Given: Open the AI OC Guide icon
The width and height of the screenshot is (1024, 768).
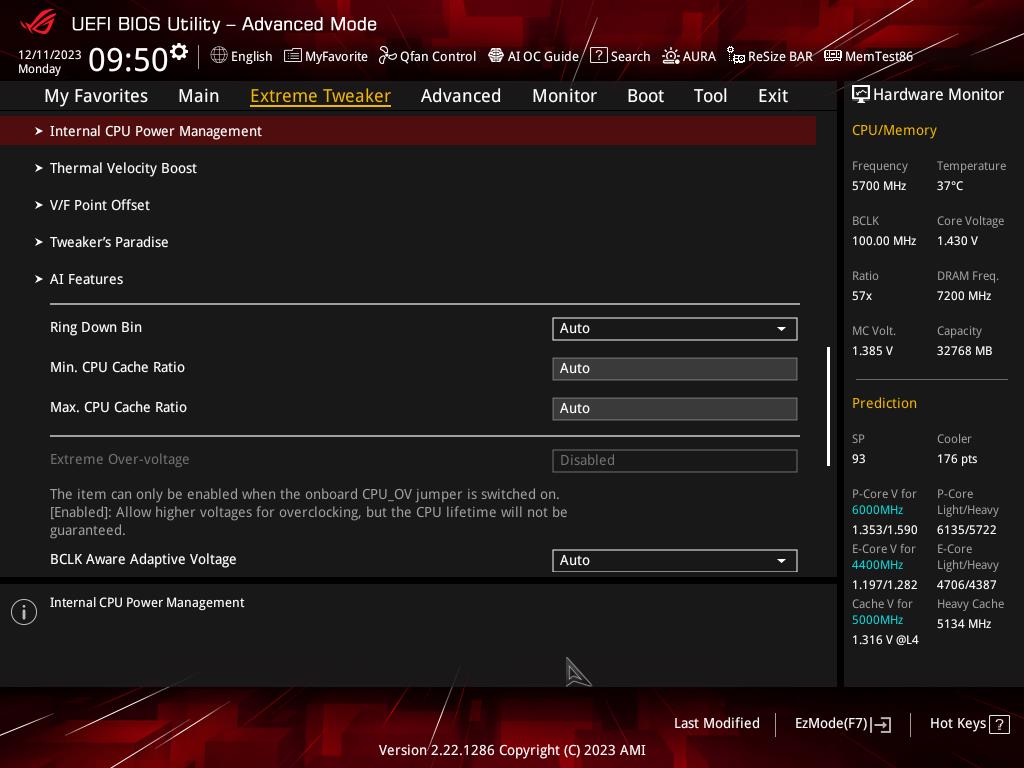Looking at the screenshot, I should point(496,56).
